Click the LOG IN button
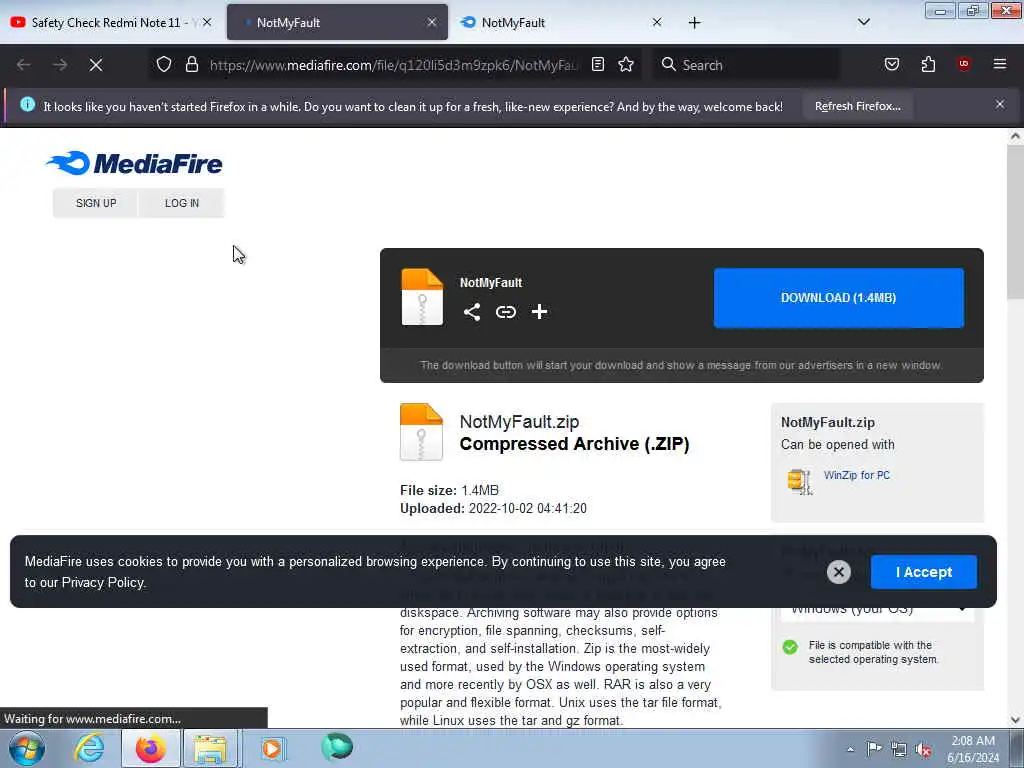Image resolution: width=1024 pixels, height=768 pixels. pos(182,203)
